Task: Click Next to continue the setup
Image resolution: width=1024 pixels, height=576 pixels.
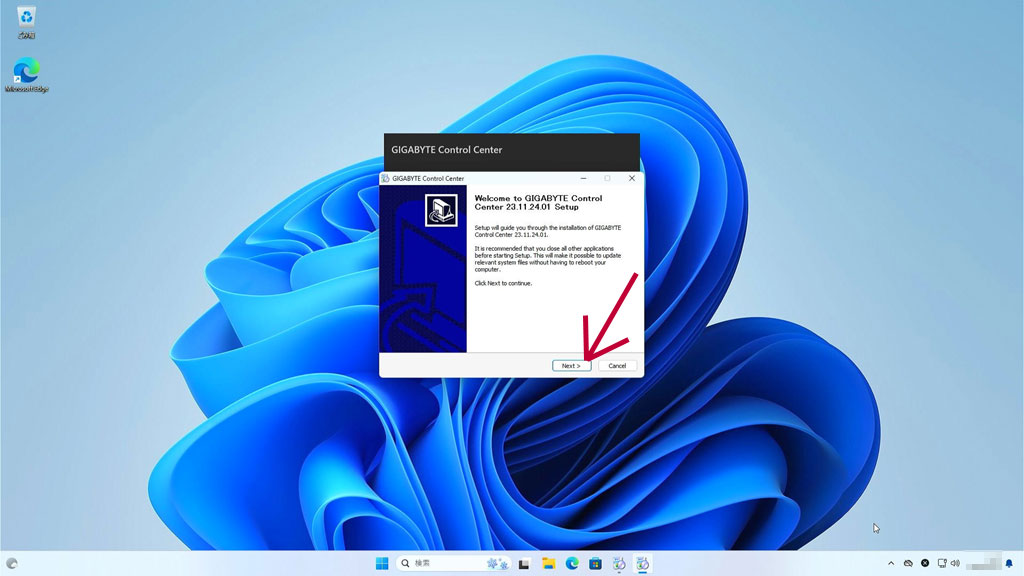Action: [571, 366]
